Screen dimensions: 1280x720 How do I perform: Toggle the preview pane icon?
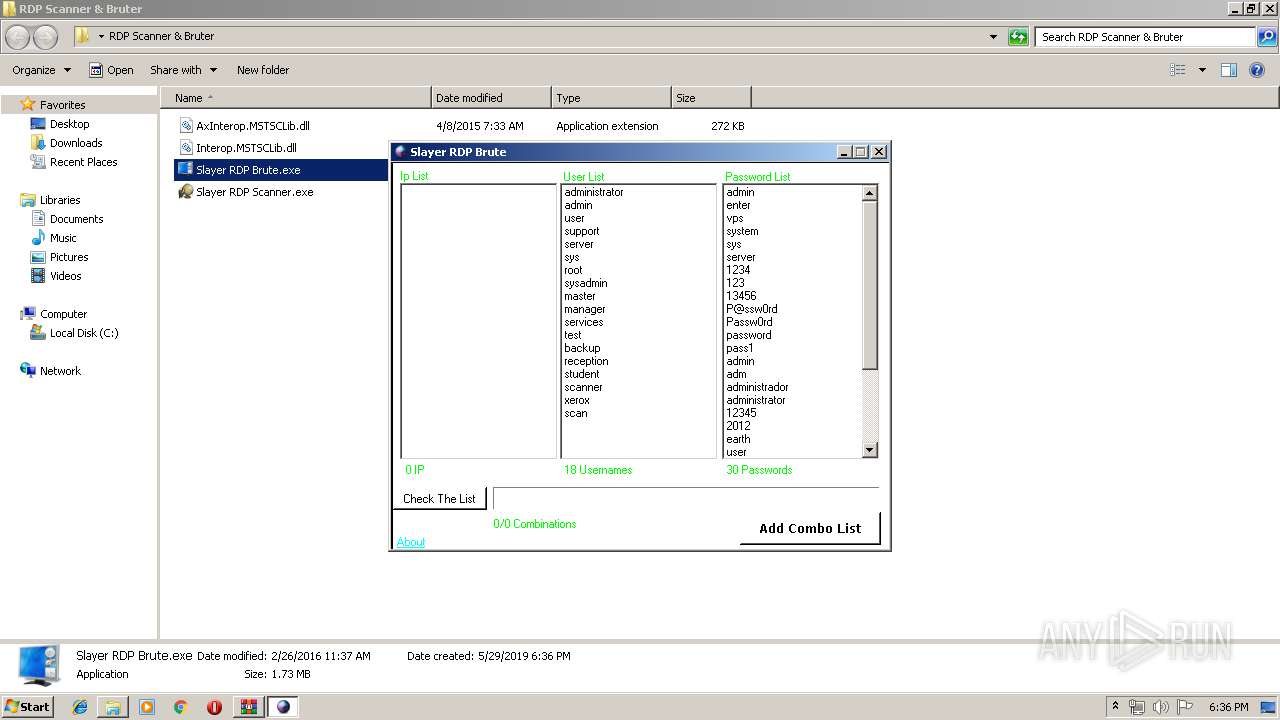coord(1229,70)
